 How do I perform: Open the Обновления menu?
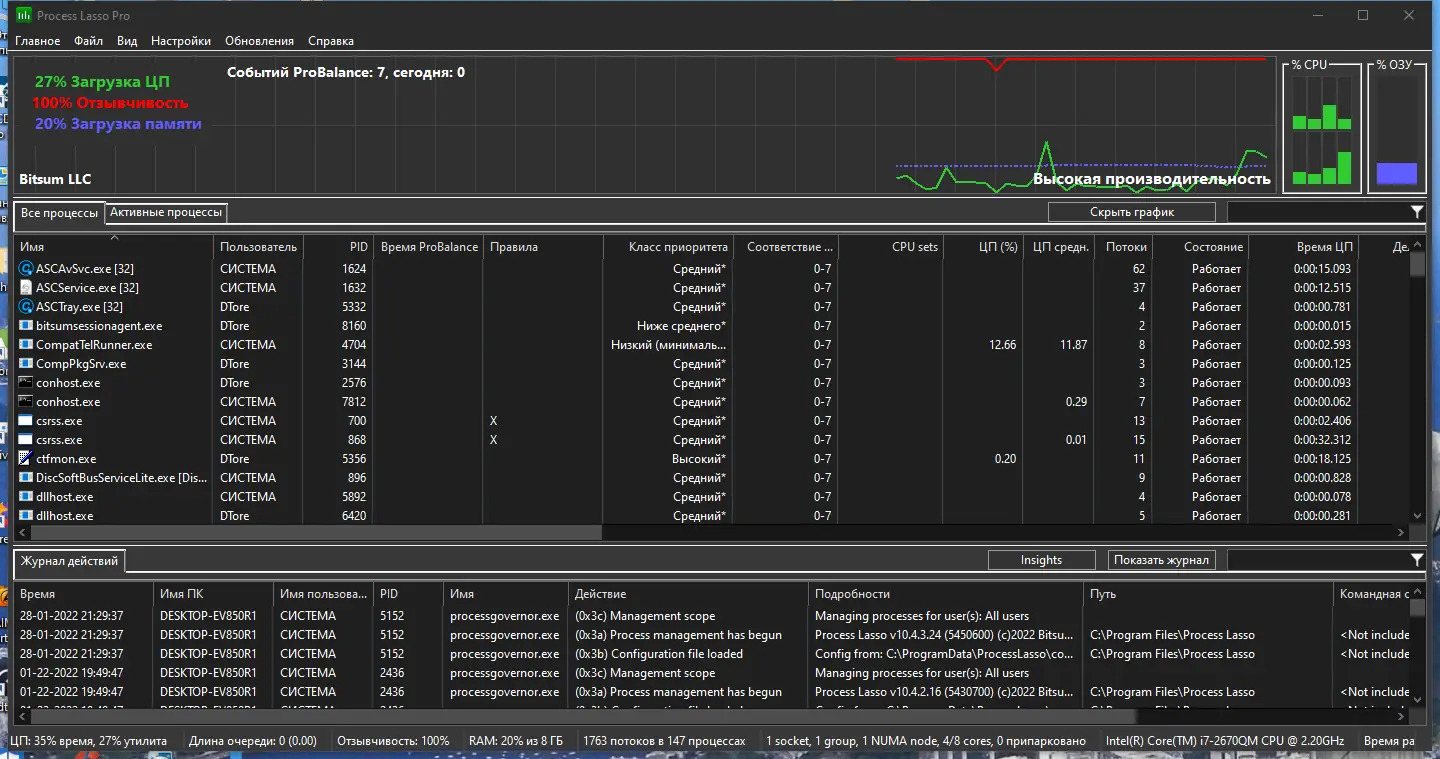(x=260, y=41)
